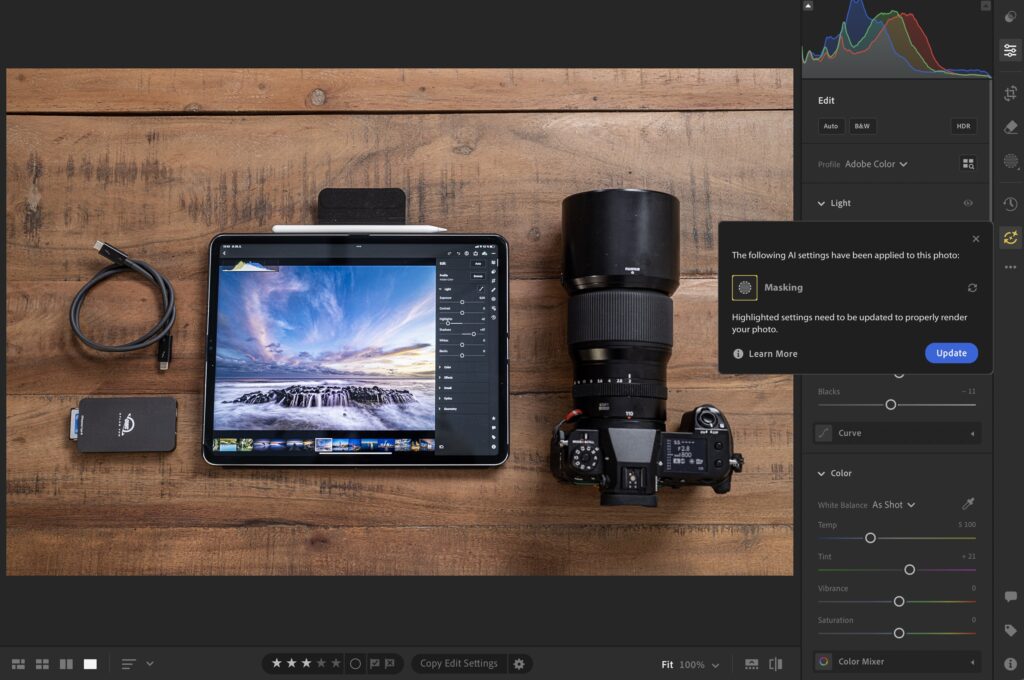
Task: Toggle Light panel adjustments visibility
Action: (968, 203)
